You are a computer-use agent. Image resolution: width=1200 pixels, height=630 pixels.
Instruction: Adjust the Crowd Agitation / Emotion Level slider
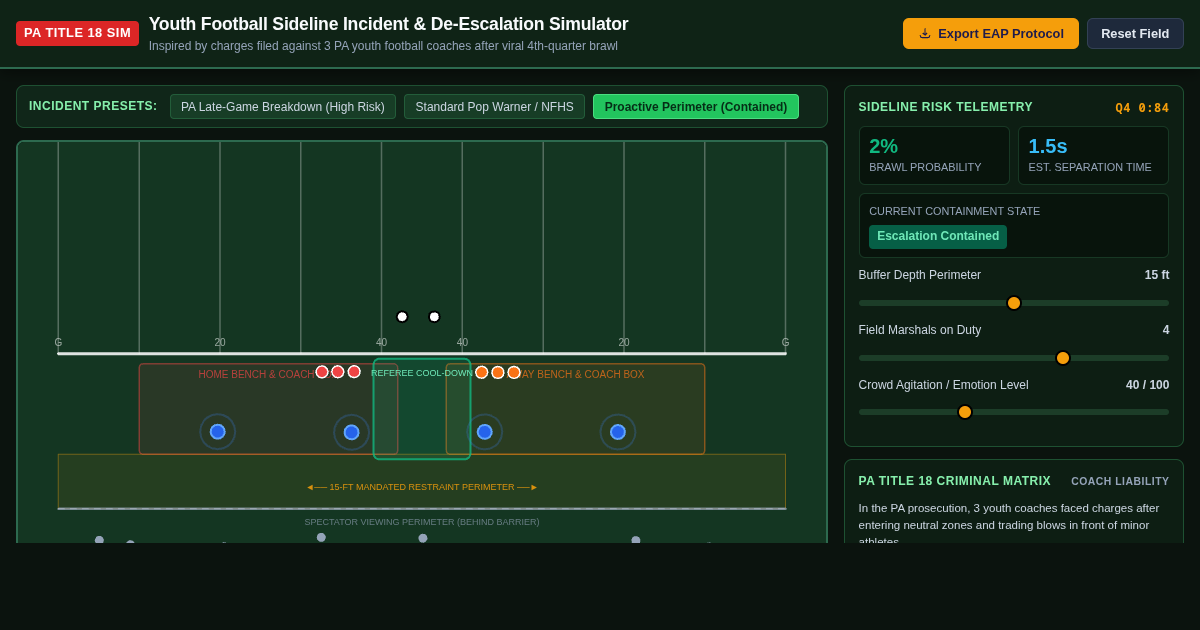pyautogui.click(x=1014, y=412)
